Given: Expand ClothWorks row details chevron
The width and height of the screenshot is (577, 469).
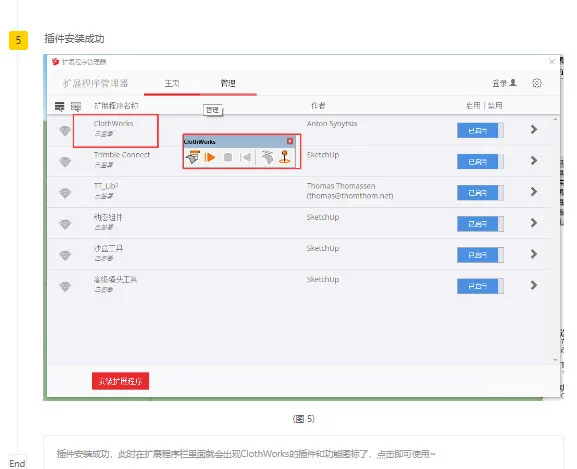Looking at the screenshot, I should click(534, 129).
